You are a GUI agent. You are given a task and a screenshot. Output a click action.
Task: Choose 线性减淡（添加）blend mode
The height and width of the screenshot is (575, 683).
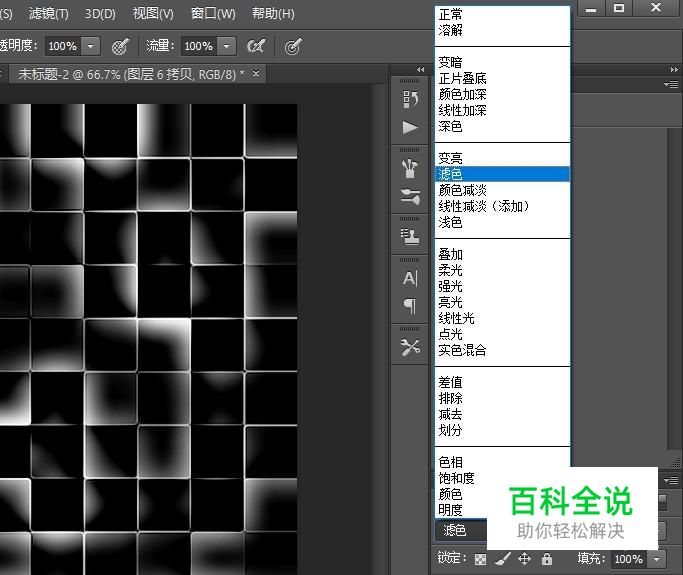pos(502,206)
